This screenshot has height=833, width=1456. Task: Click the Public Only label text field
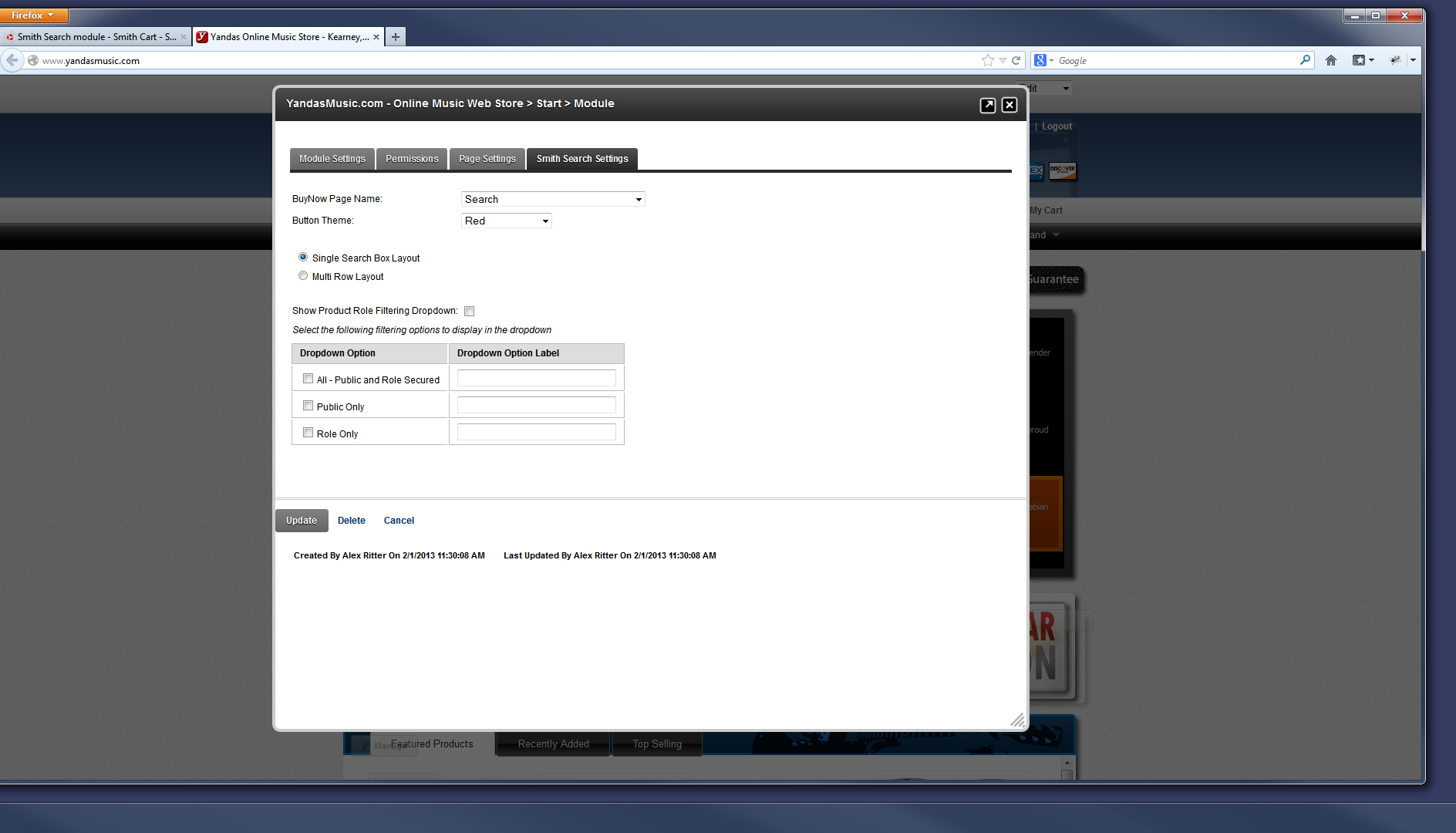[537, 405]
